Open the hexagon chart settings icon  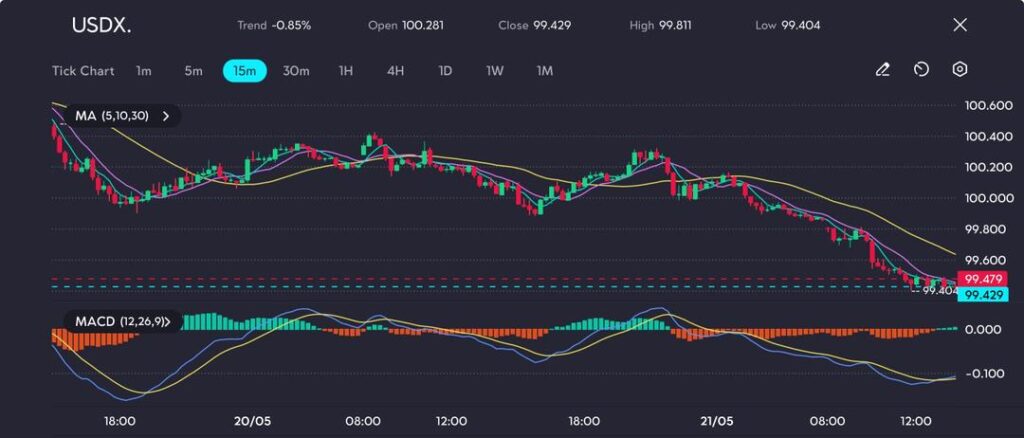tap(959, 70)
